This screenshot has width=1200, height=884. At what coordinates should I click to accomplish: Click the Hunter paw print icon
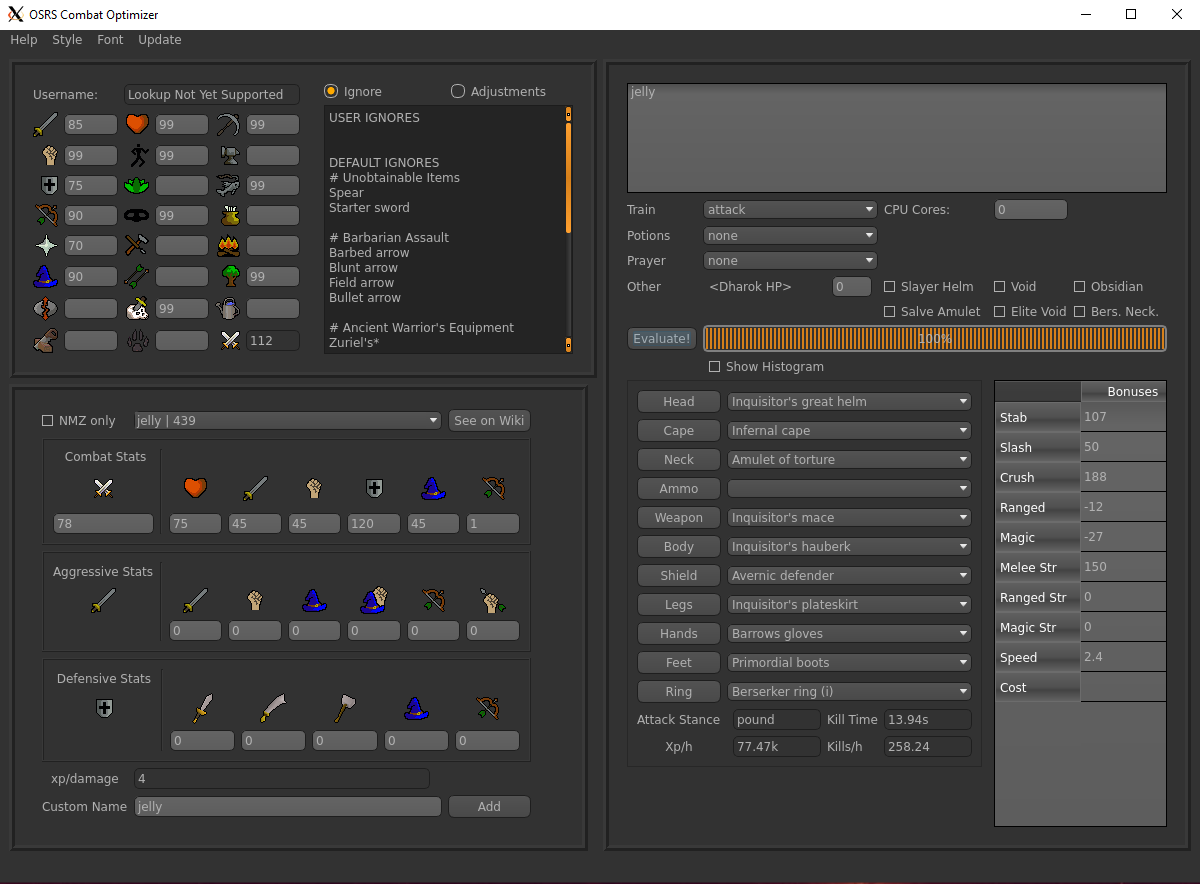pyautogui.click(x=137, y=340)
